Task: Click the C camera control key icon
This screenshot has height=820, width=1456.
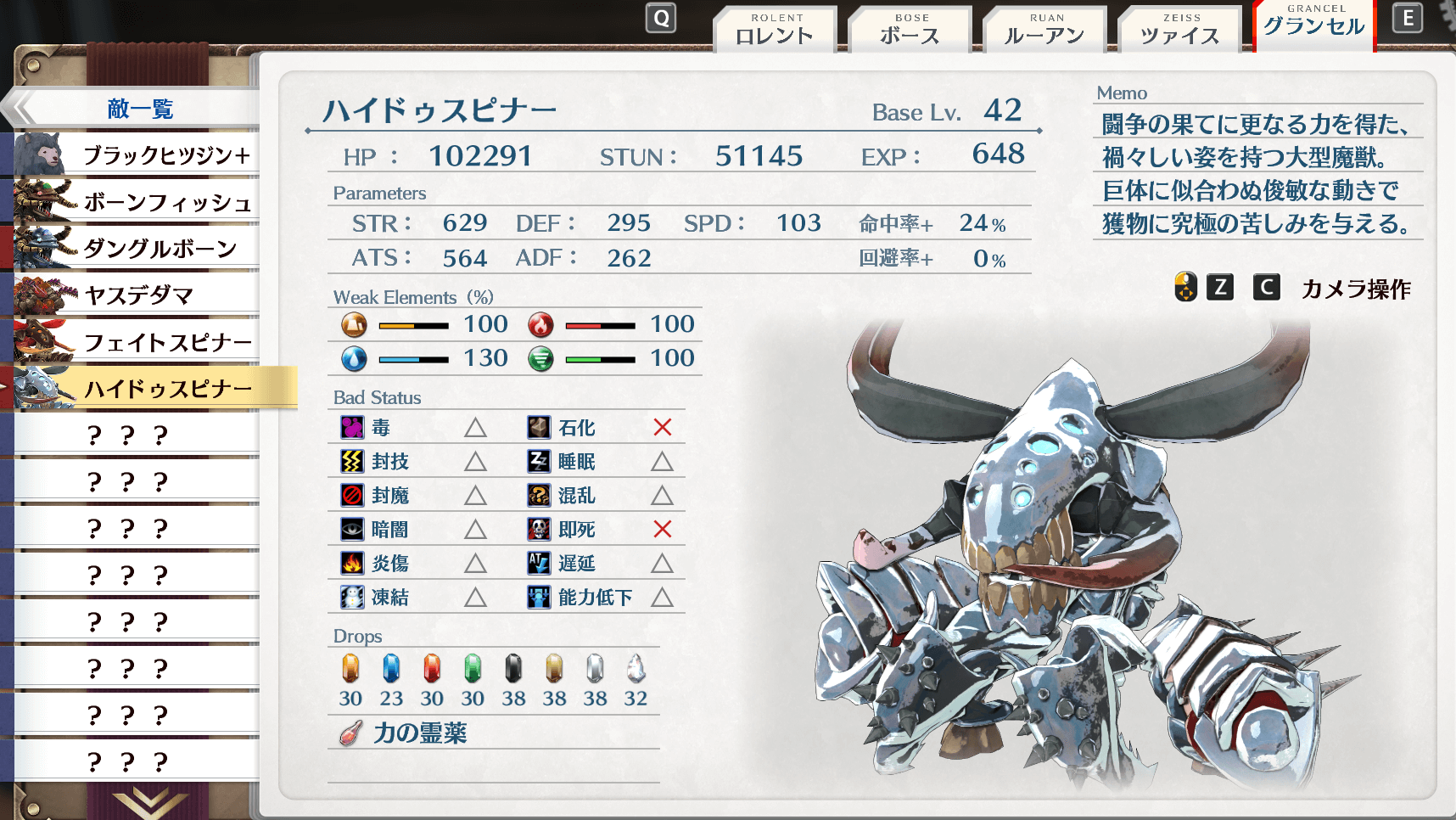Action: pyautogui.click(x=1267, y=287)
